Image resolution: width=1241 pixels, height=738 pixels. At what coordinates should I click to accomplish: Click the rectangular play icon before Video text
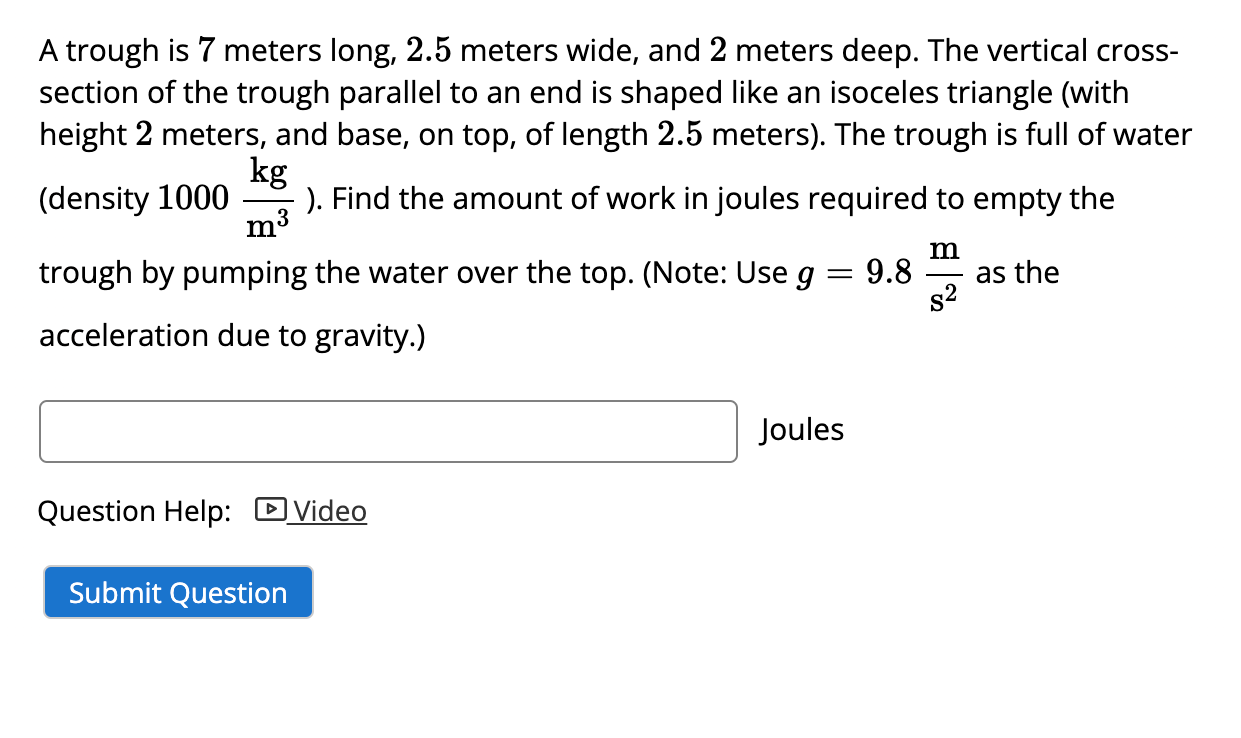tap(268, 511)
